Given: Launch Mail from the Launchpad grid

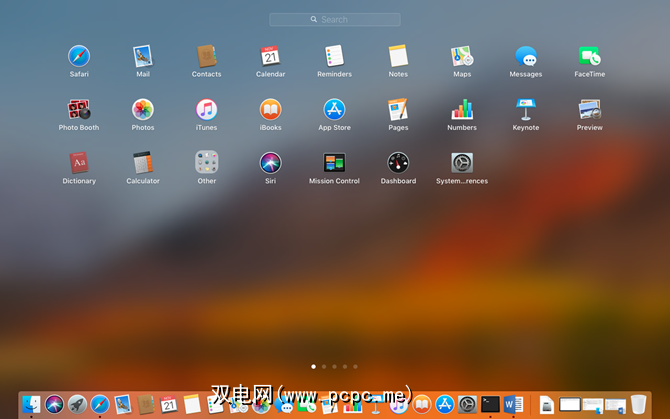Looking at the screenshot, I should pos(143,56).
